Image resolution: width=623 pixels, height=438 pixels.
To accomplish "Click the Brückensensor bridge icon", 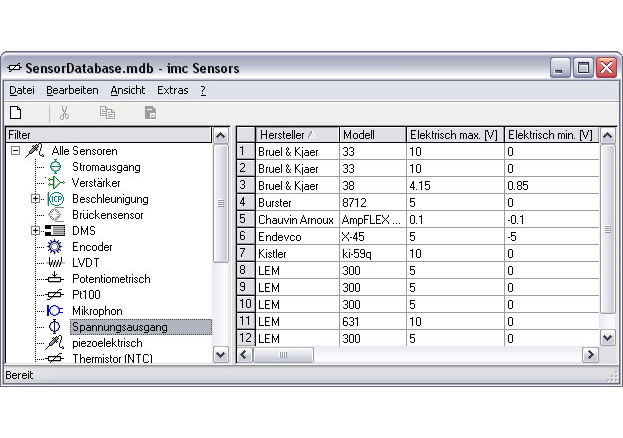I will tap(55, 215).
